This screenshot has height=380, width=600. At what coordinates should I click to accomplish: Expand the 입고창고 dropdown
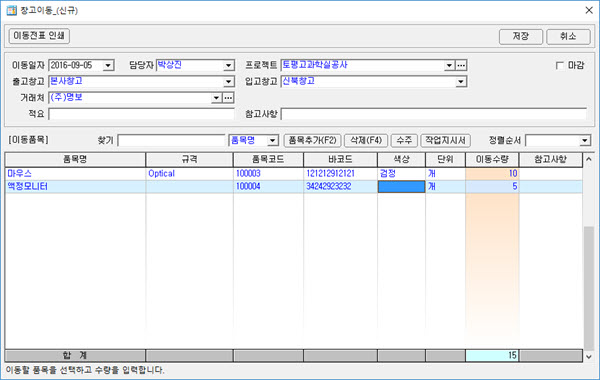[x=461, y=82]
